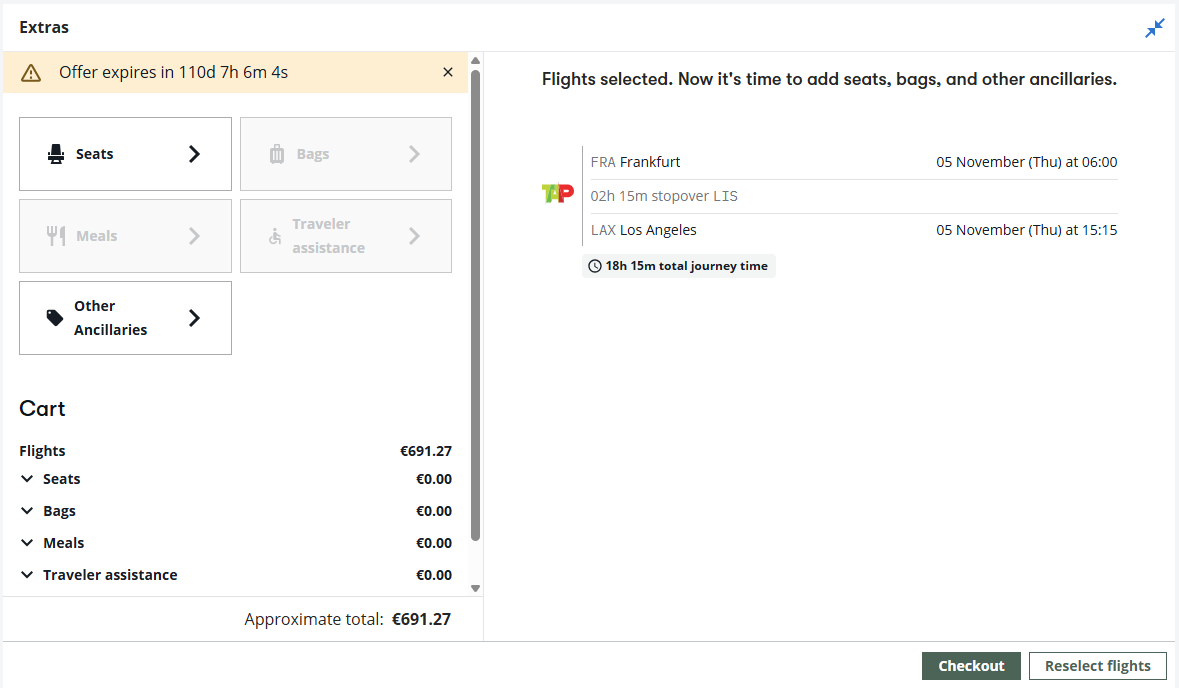Expand the Bags cart row
Viewport: 1179px width, 688px height.
click(27, 511)
